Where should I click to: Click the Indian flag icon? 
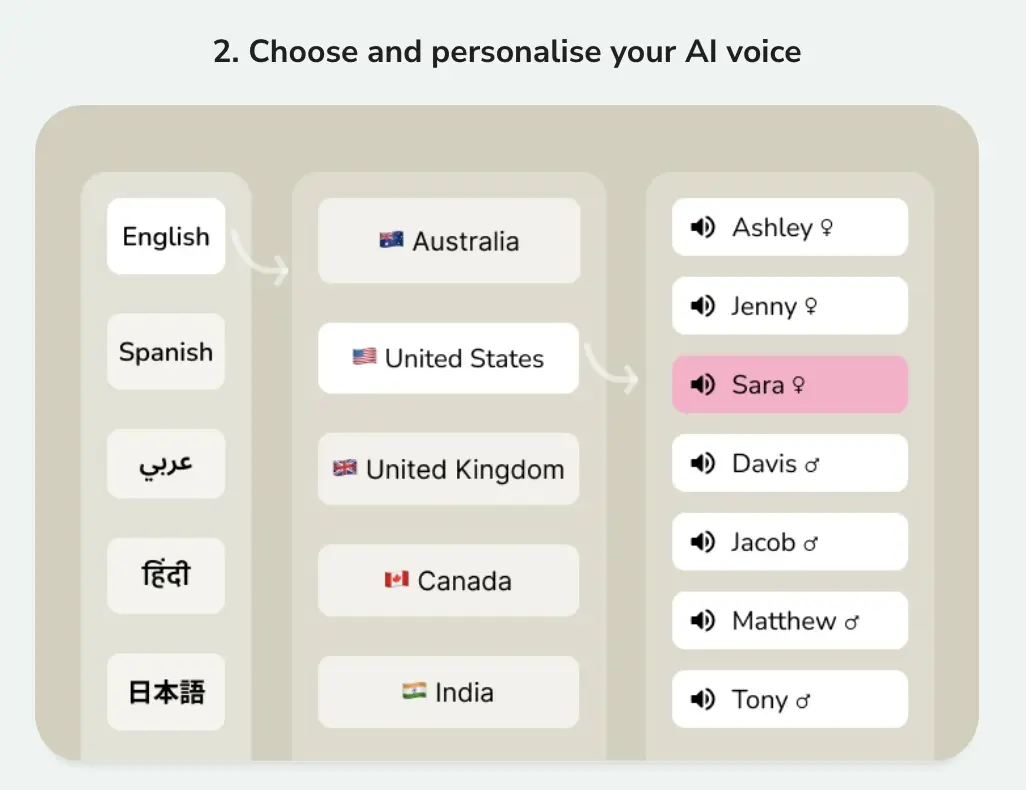414,691
